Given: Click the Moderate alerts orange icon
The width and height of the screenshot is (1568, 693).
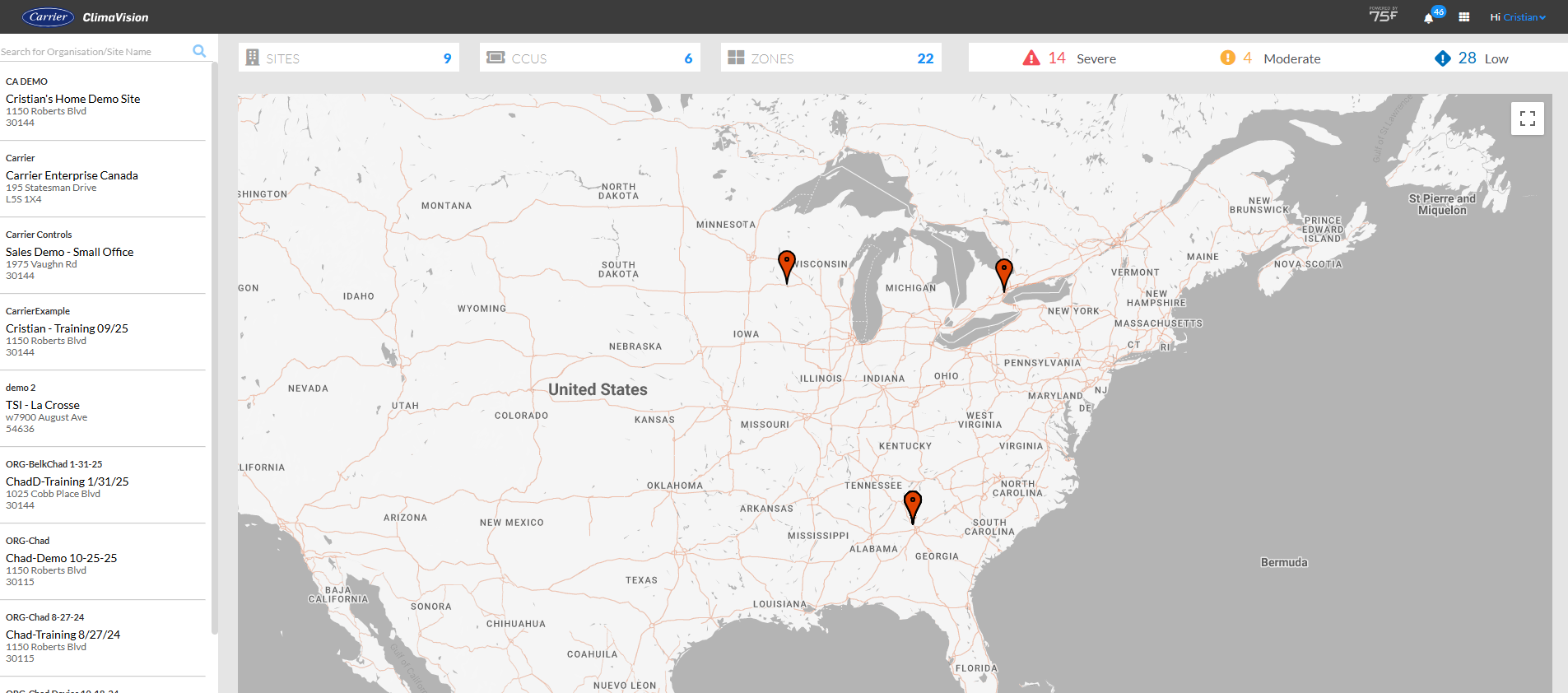Looking at the screenshot, I should click(1228, 58).
